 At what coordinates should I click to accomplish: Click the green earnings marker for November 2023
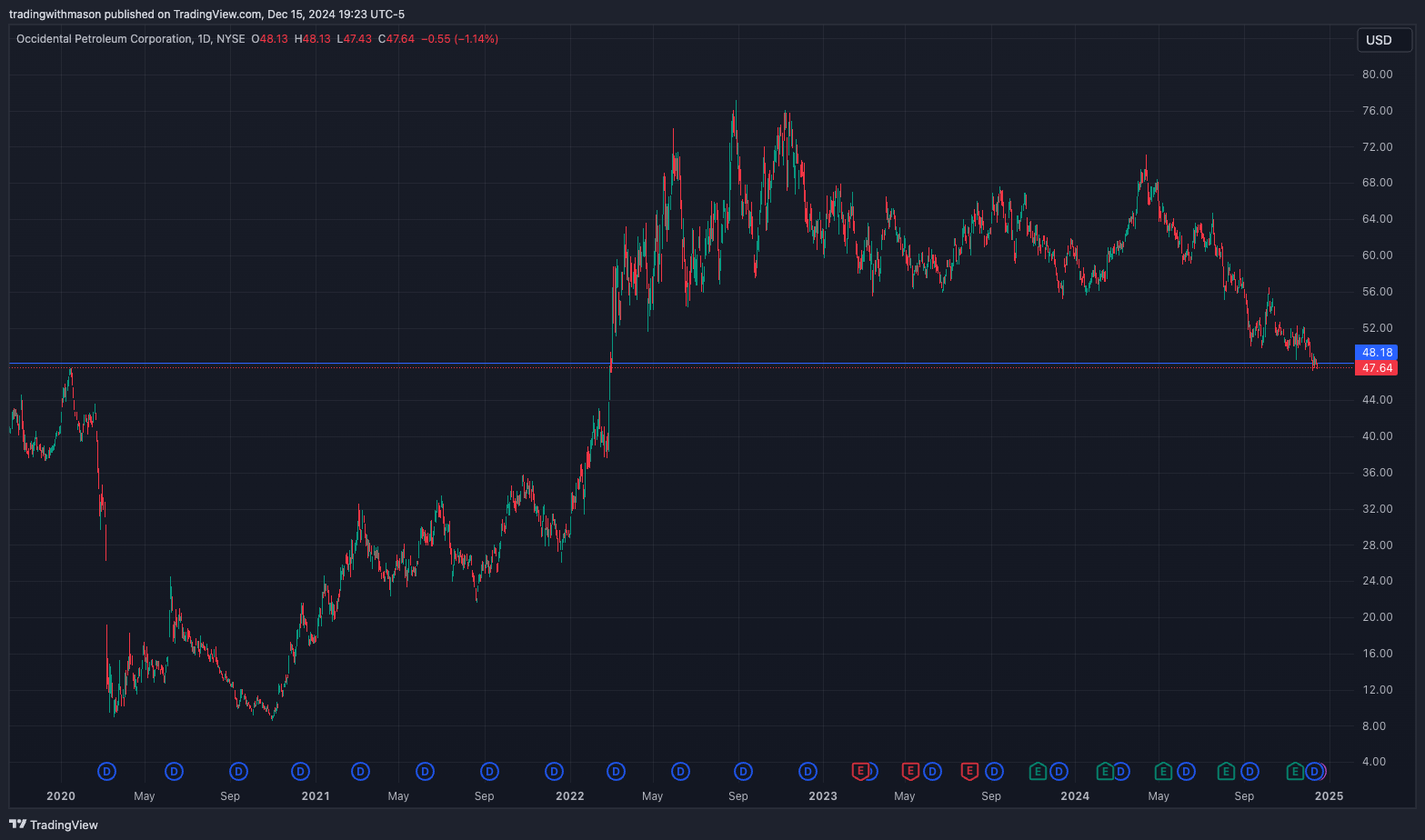[1038, 772]
